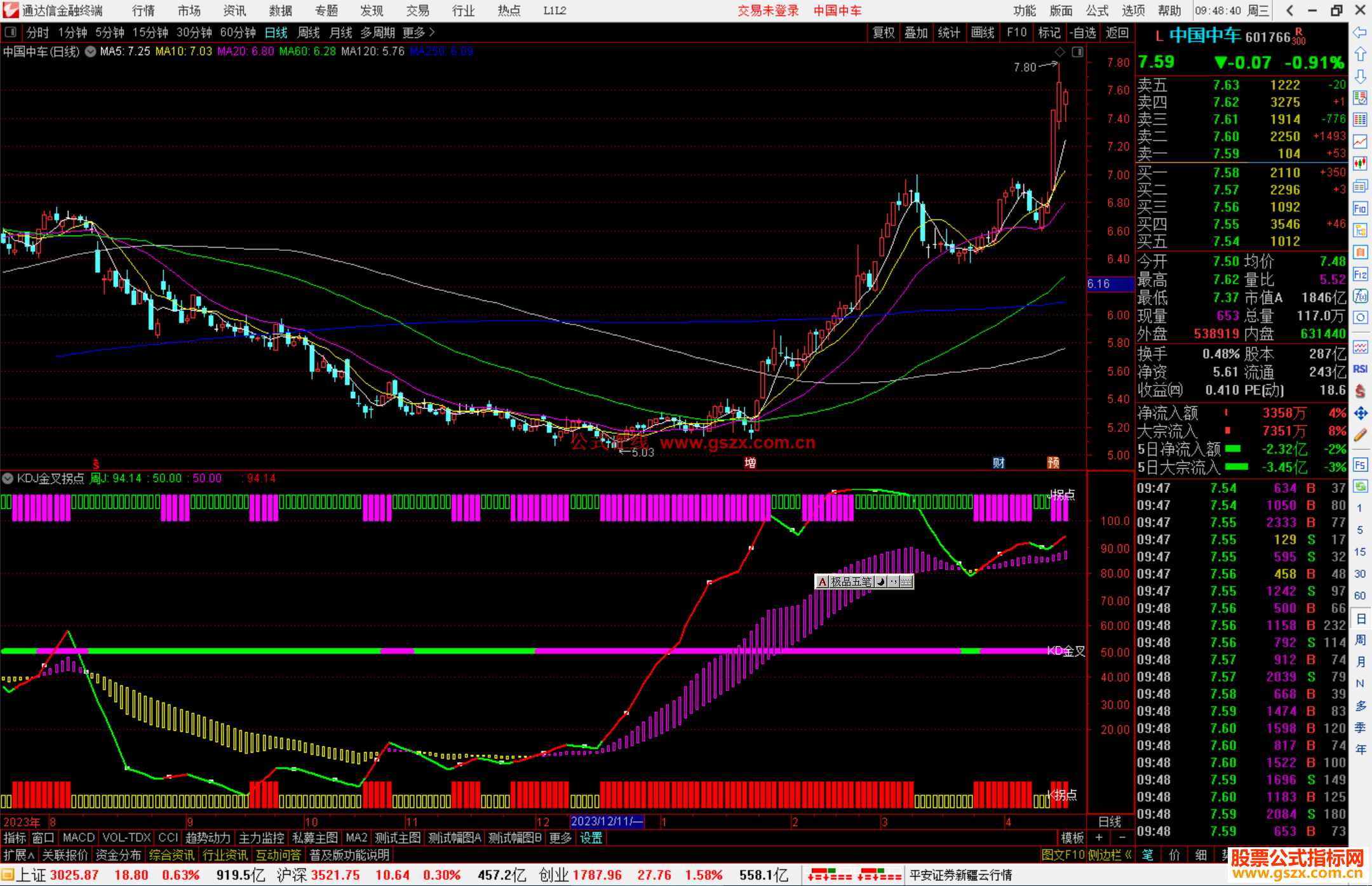Click the F12 sidebar icon

pos(1360,274)
